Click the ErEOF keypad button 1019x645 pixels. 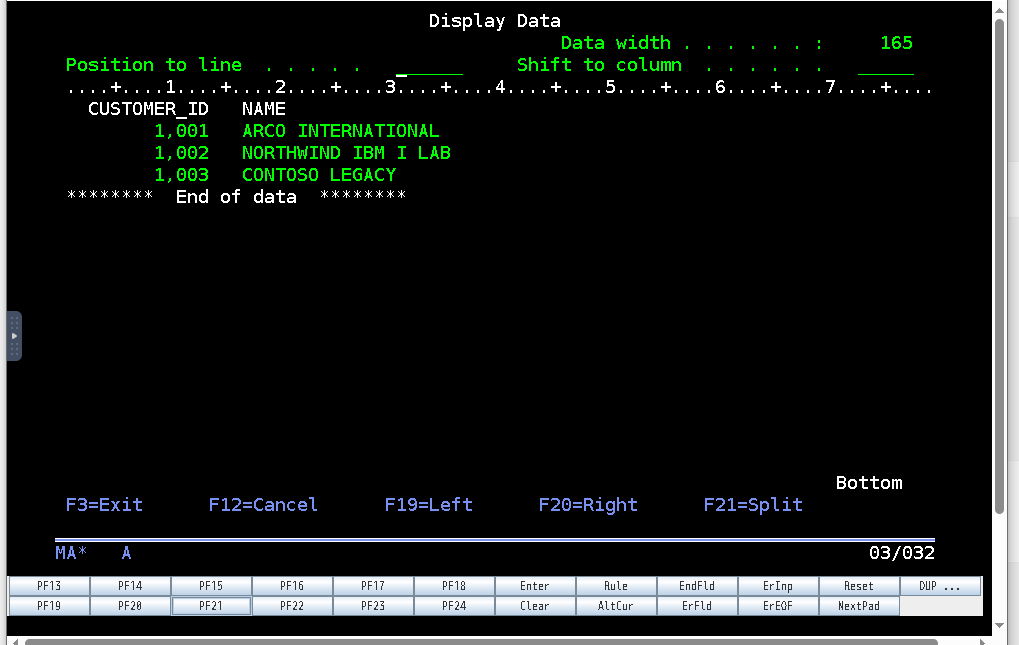click(x=778, y=606)
